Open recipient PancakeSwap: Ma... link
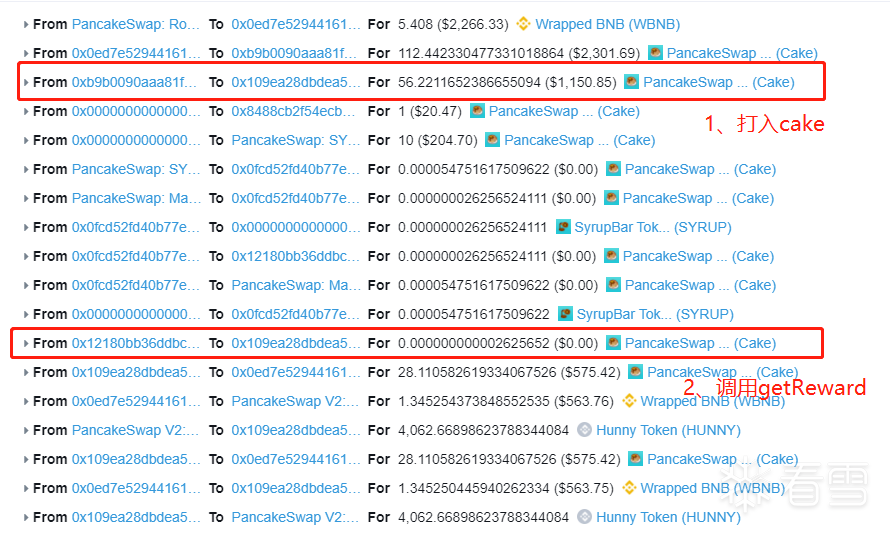This screenshot has width=890, height=537. [296, 285]
